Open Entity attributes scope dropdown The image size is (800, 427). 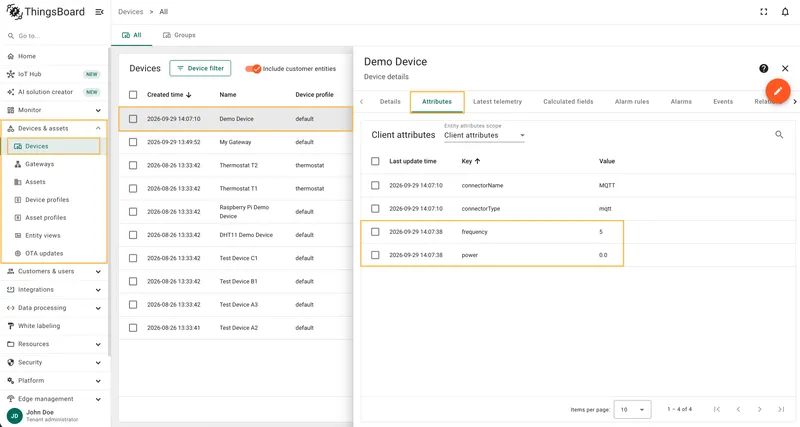pyautogui.click(x=484, y=135)
